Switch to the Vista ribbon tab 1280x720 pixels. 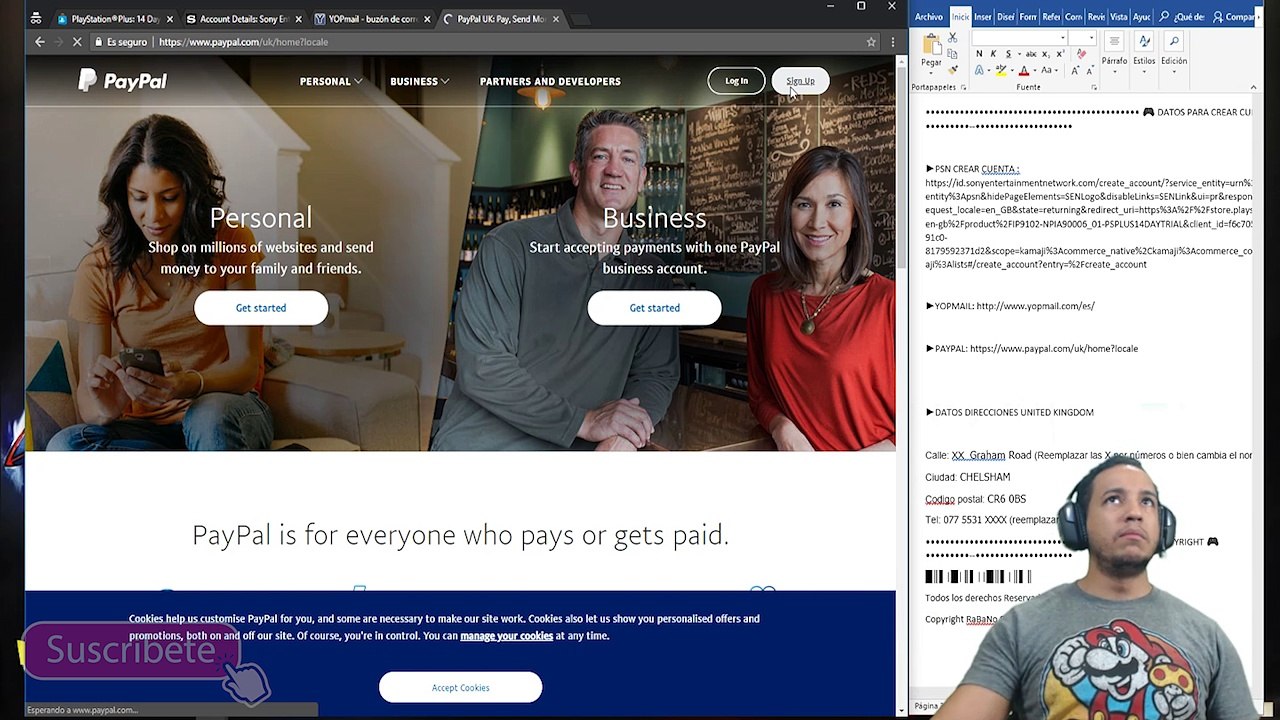[1118, 17]
